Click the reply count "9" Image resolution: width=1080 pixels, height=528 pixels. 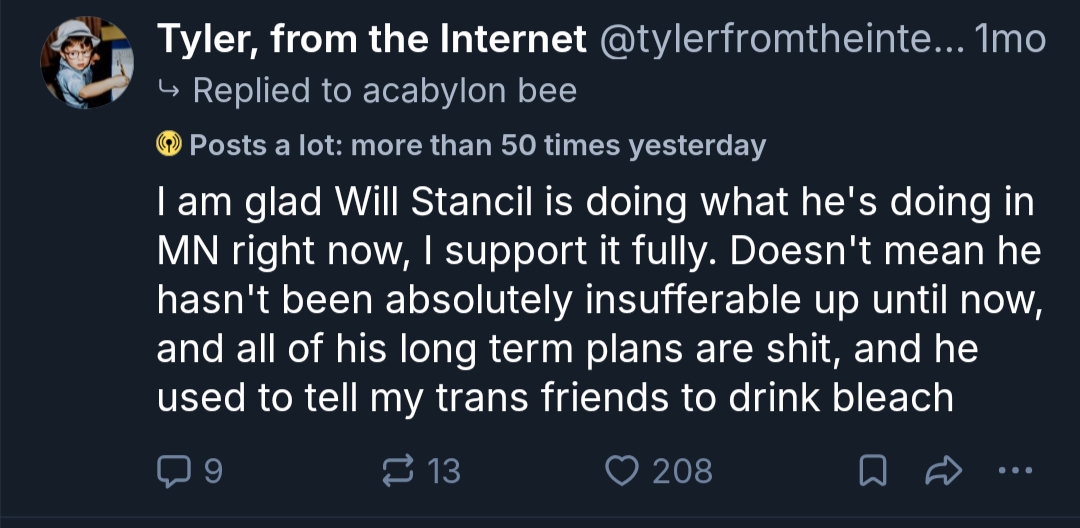click(x=211, y=470)
